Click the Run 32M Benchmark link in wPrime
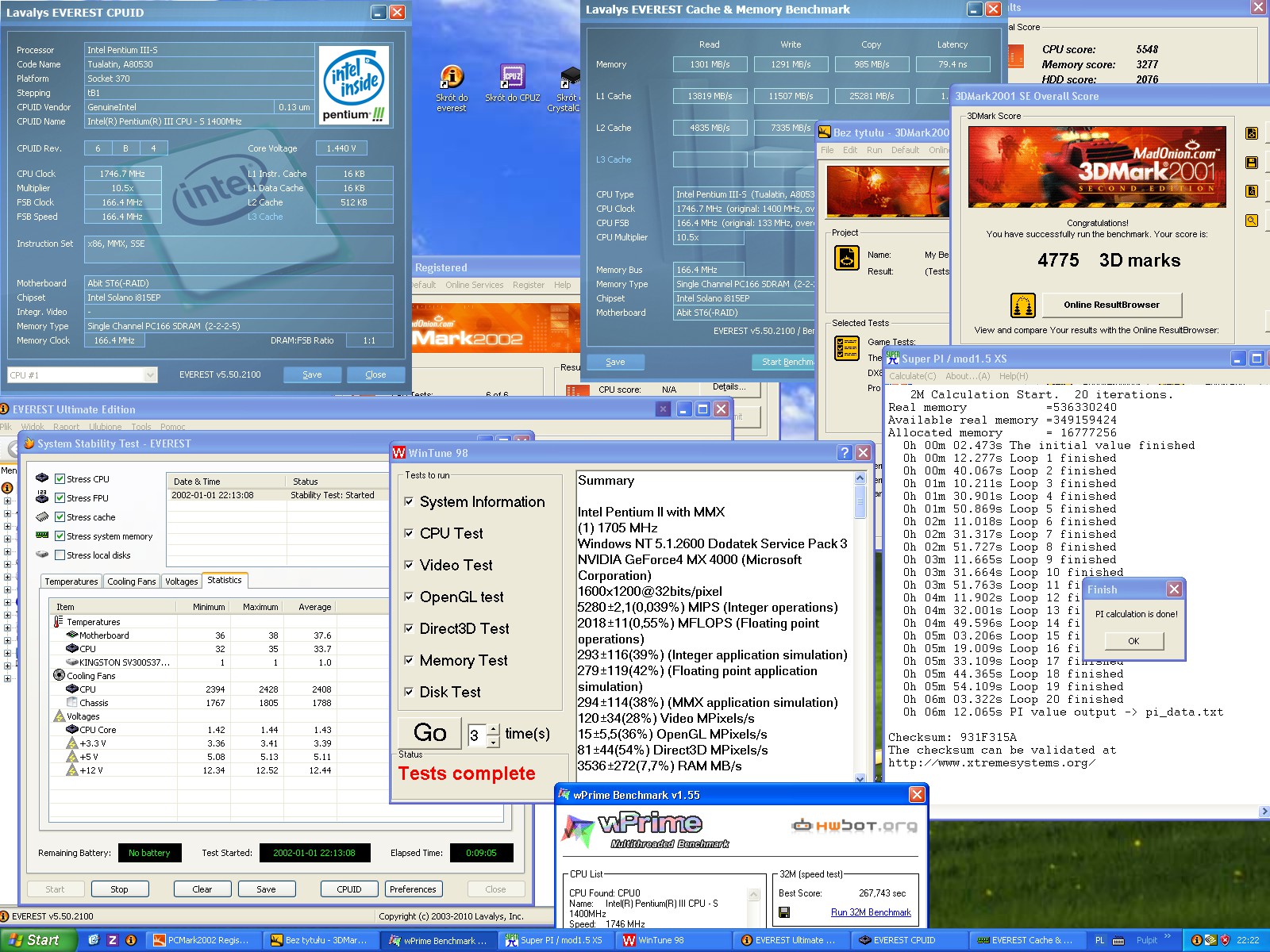This screenshot has width=1270, height=952. (x=871, y=912)
